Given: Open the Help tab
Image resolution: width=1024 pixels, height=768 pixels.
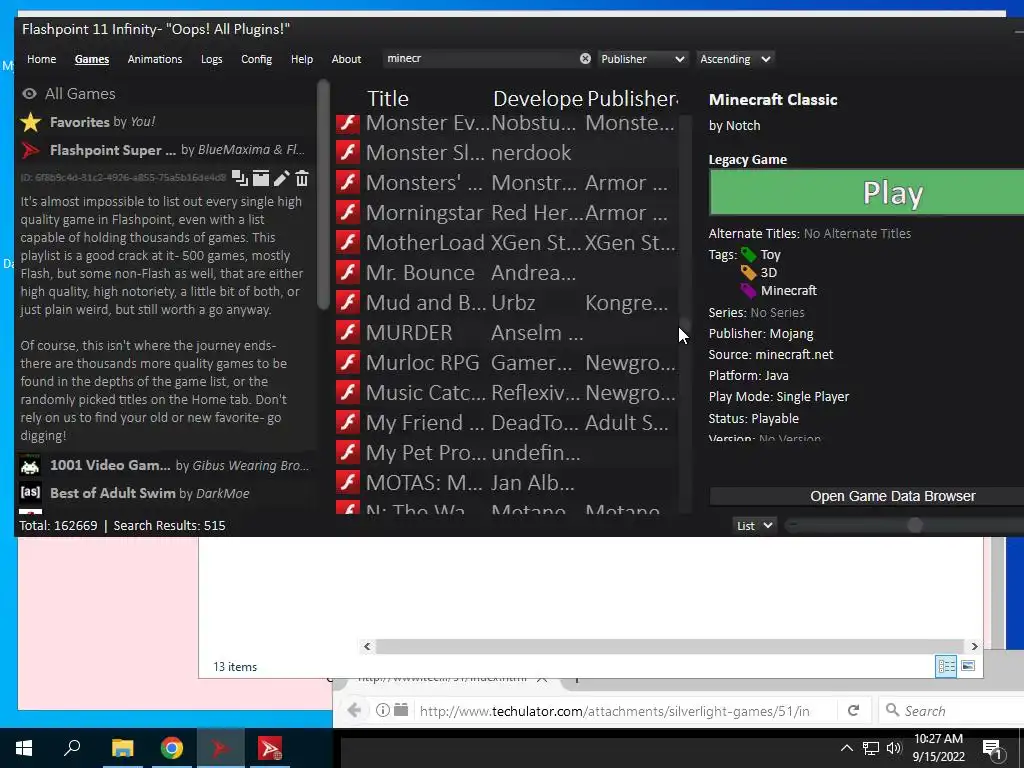Looking at the screenshot, I should 302,59.
